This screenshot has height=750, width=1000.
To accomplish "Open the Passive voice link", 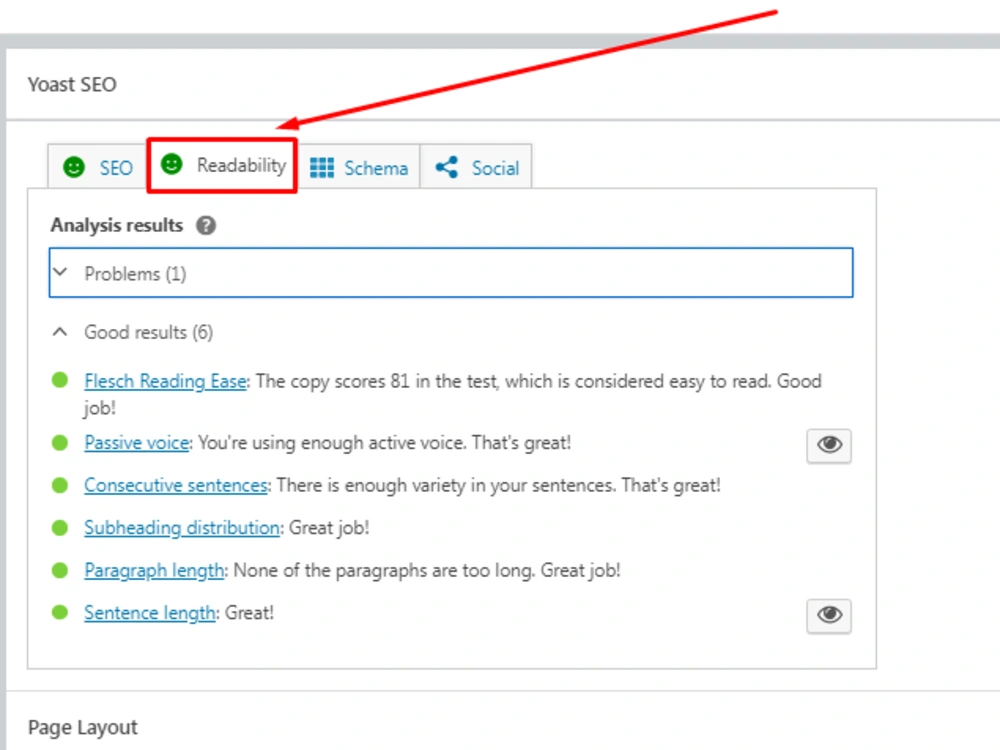I will pos(136,443).
